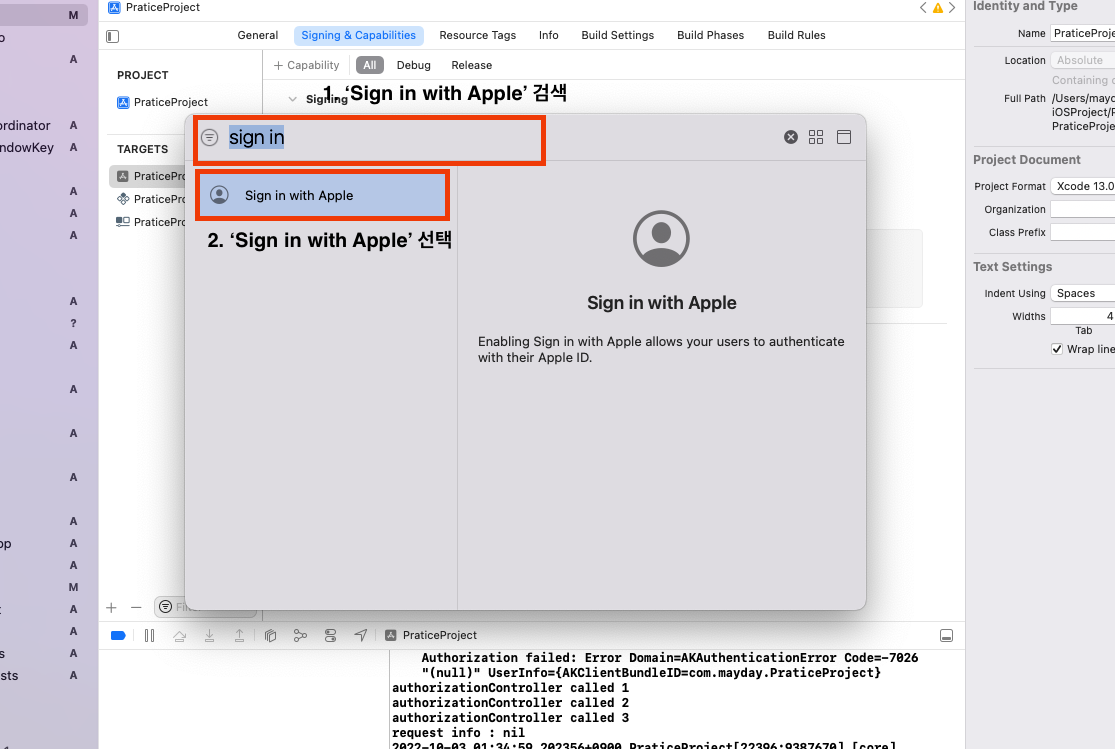Open the Project Format Xcode 13.0 dropdown

point(1083,186)
